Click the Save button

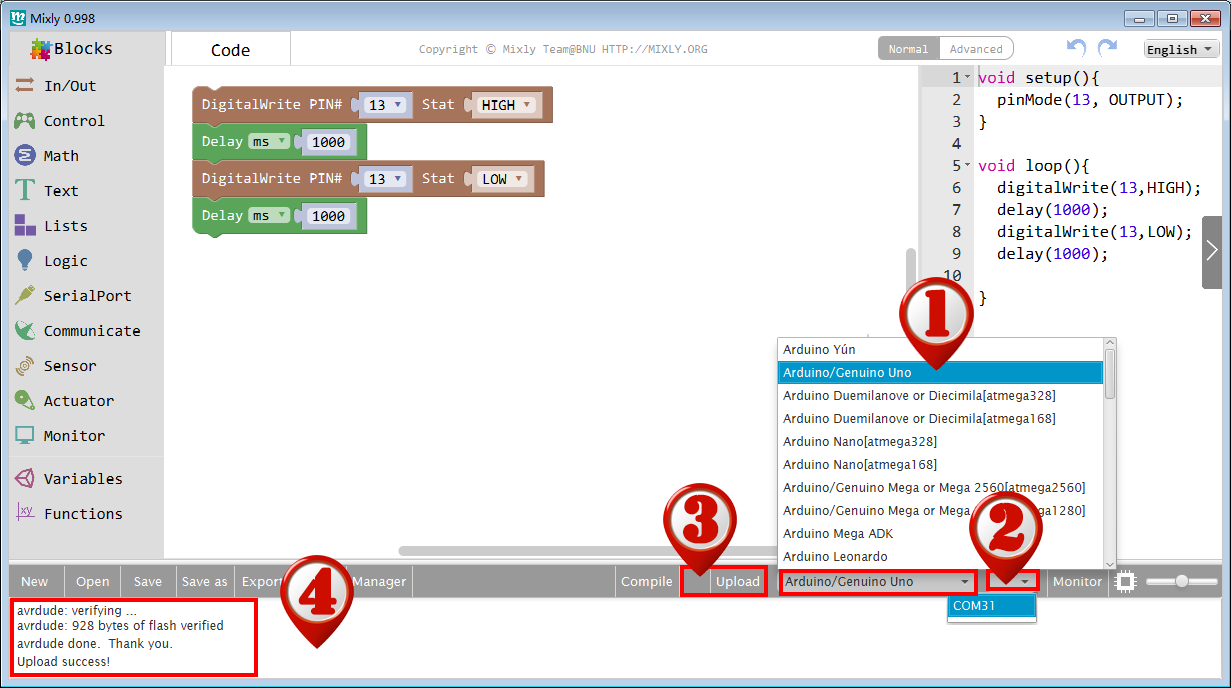click(148, 582)
